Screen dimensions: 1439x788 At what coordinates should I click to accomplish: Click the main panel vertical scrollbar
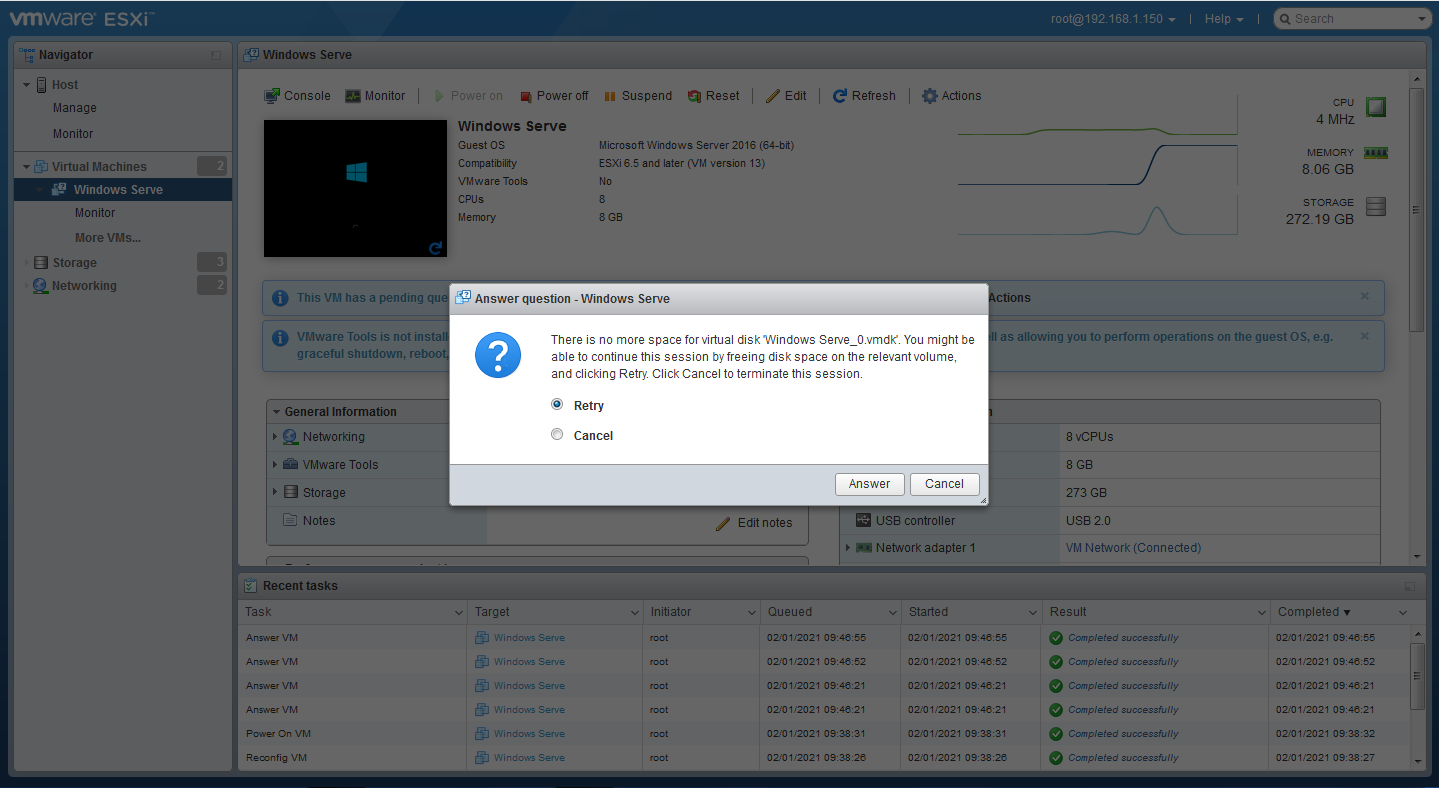[1416, 210]
